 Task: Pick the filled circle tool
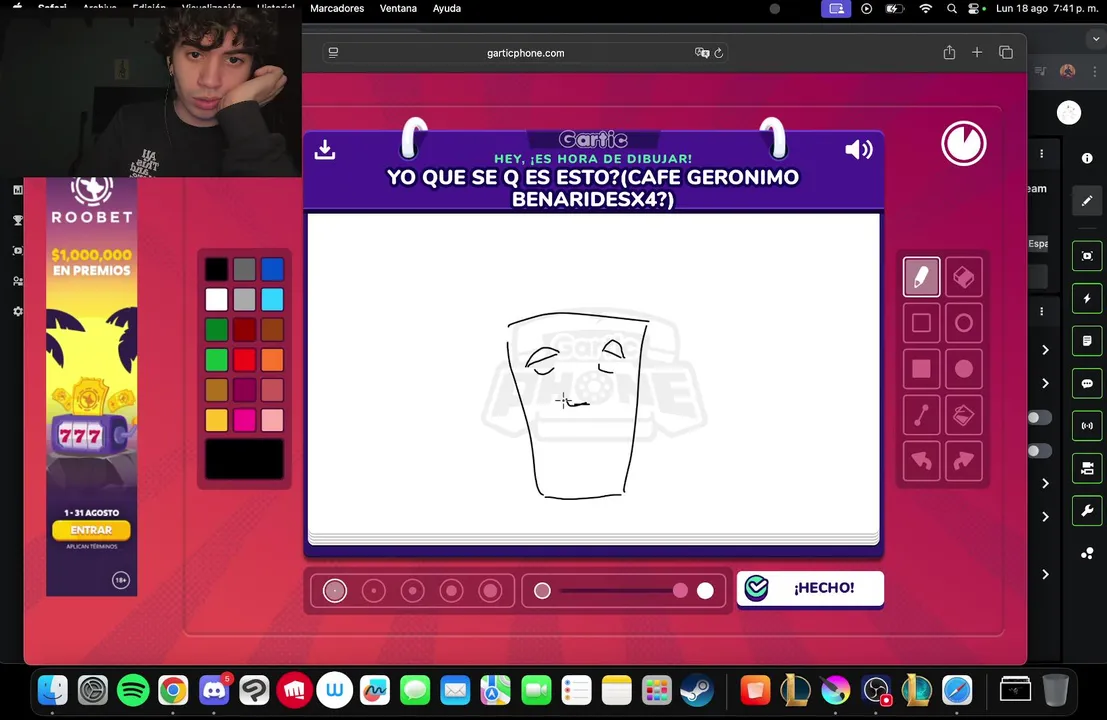(x=964, y=369)
